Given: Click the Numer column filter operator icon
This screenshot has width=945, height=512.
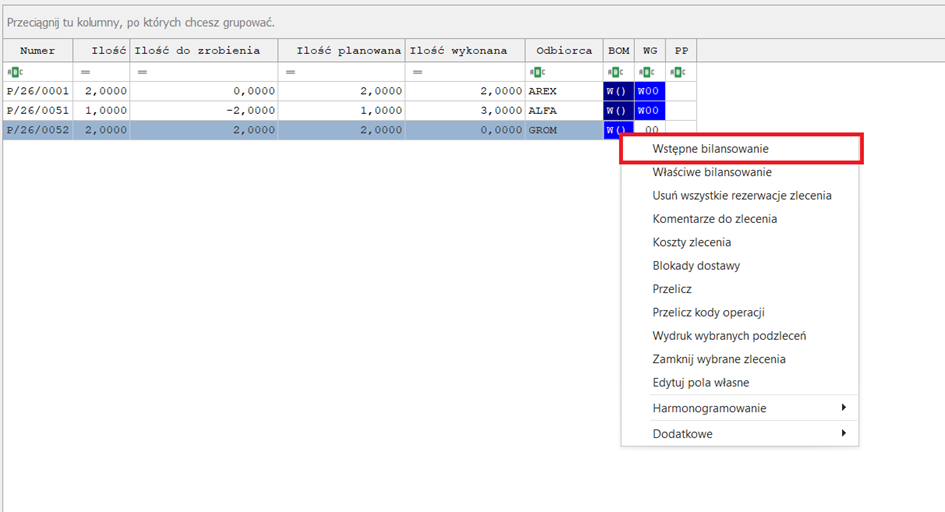Looking at the screenshot, I should click(12, 72).
